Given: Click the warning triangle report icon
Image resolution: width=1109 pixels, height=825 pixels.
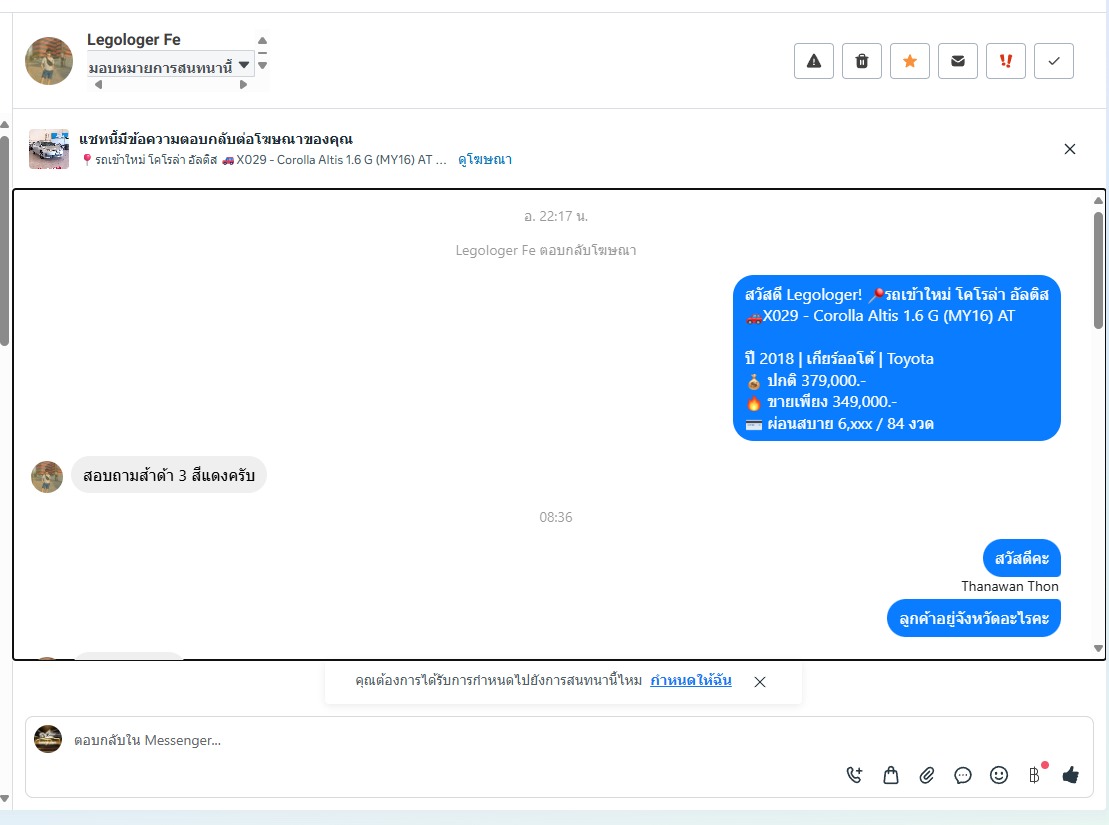Looking at the screenshot, I should point(813,61).
